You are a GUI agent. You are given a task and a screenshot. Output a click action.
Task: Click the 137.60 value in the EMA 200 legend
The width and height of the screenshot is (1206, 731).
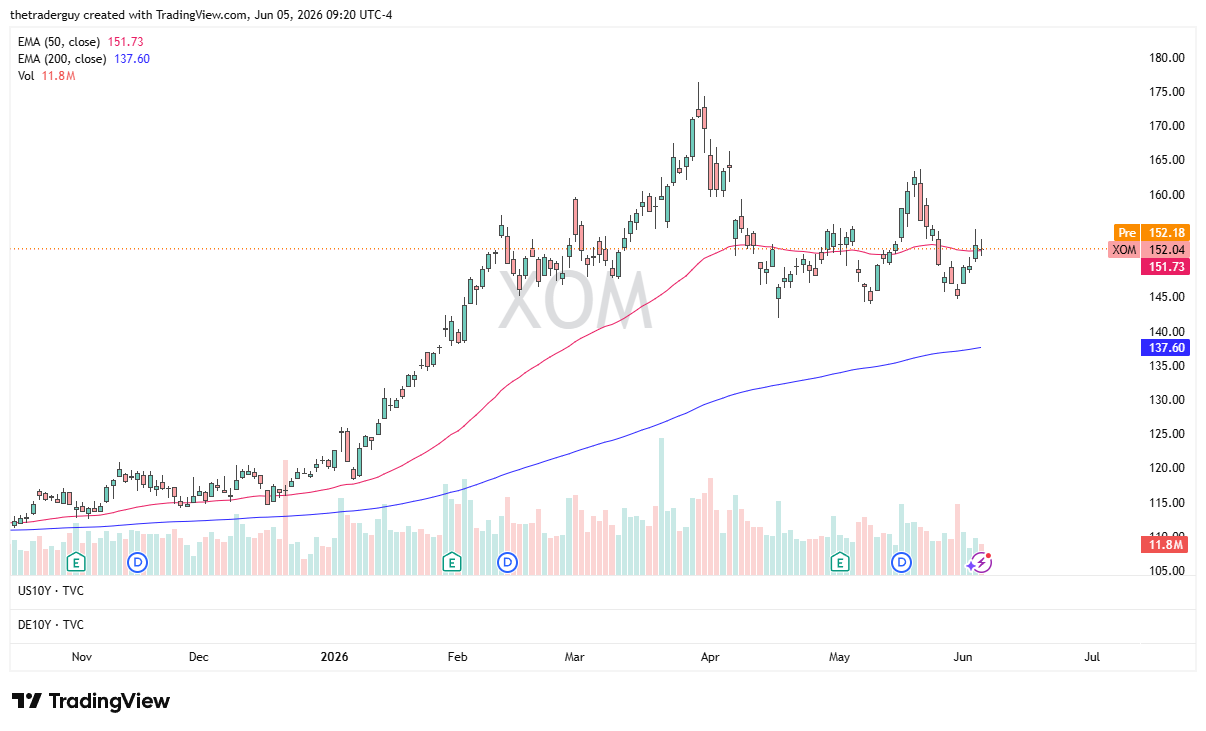tap(132, 59)
